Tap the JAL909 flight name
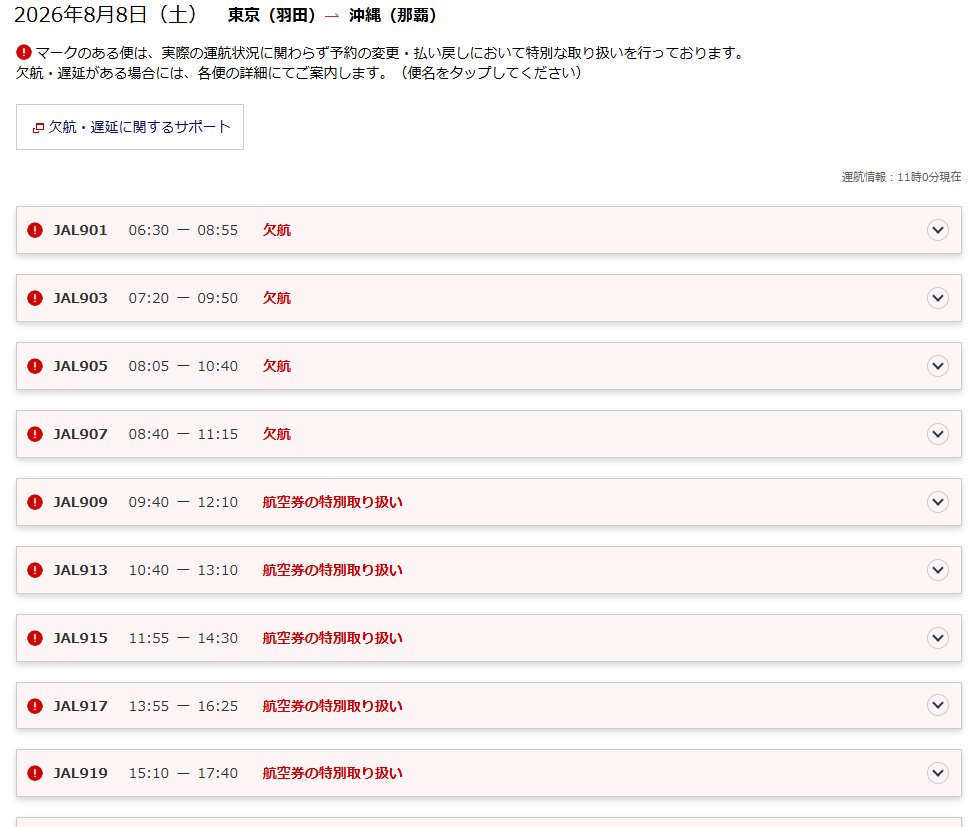 pyautogui.click(x=80, y=502)
